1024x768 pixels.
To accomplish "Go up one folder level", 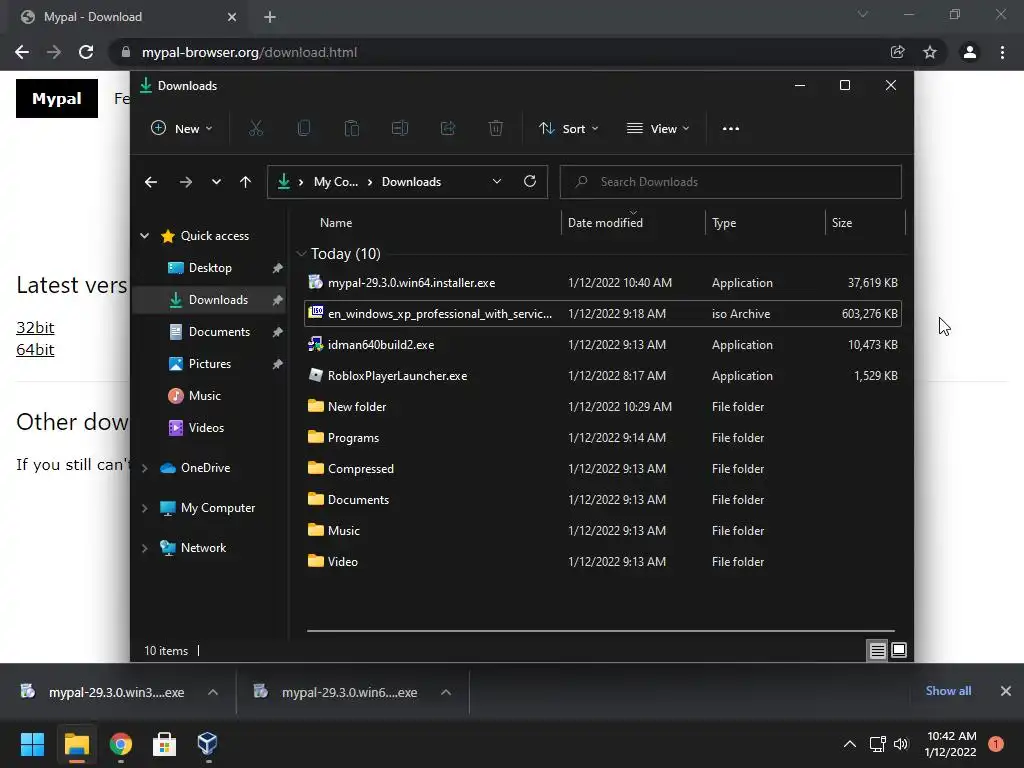I will click(246, 182).
